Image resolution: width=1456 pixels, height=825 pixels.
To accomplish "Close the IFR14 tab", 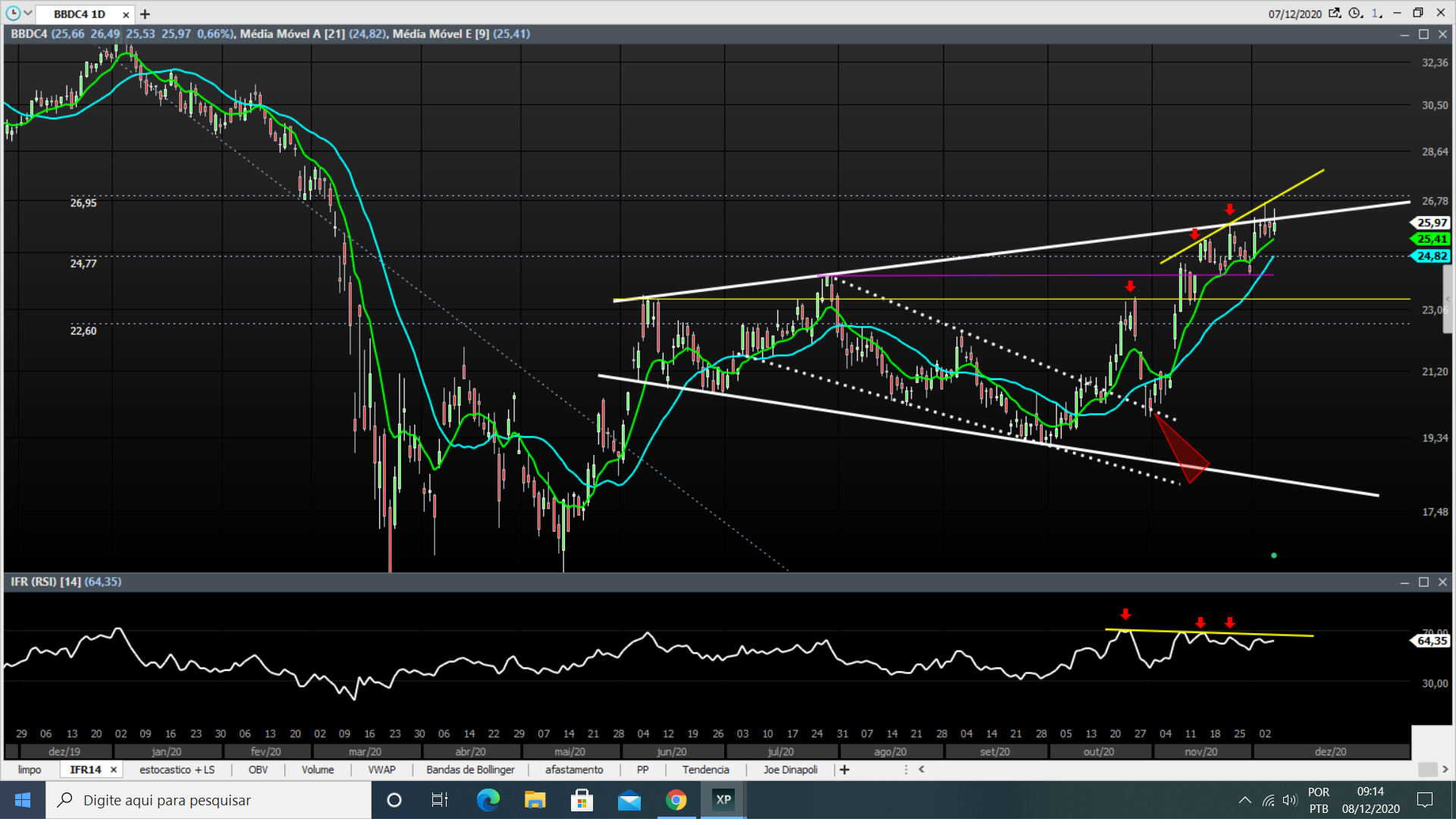I will coord(114,770).
